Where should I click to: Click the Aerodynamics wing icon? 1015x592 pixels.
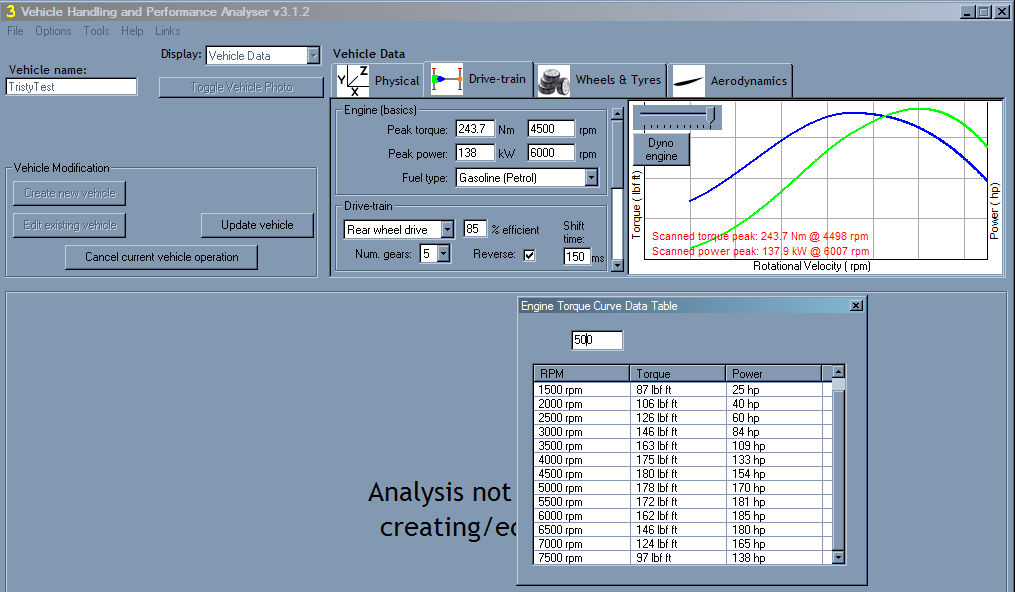tap(688, 81)
